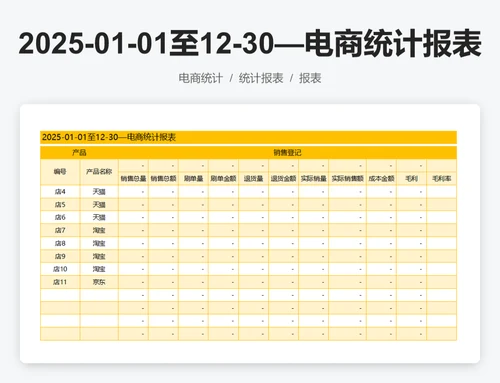The height and width of the screenshot is (383, 500).
Task: Click the 产品名称 column header
Action: (x=99, y=172)
